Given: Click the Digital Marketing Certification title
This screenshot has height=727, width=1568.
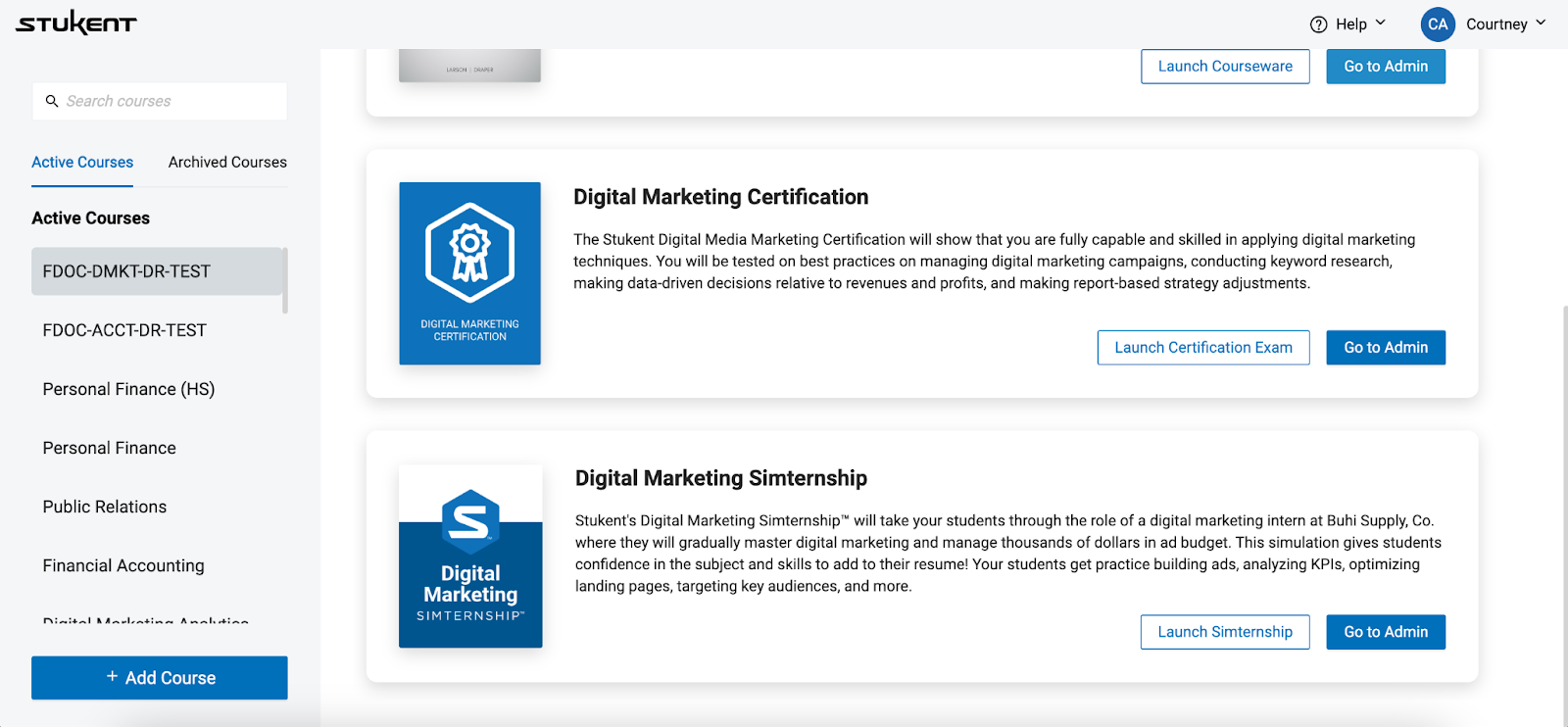Looking at the screenshot, I should pos(720,197).
